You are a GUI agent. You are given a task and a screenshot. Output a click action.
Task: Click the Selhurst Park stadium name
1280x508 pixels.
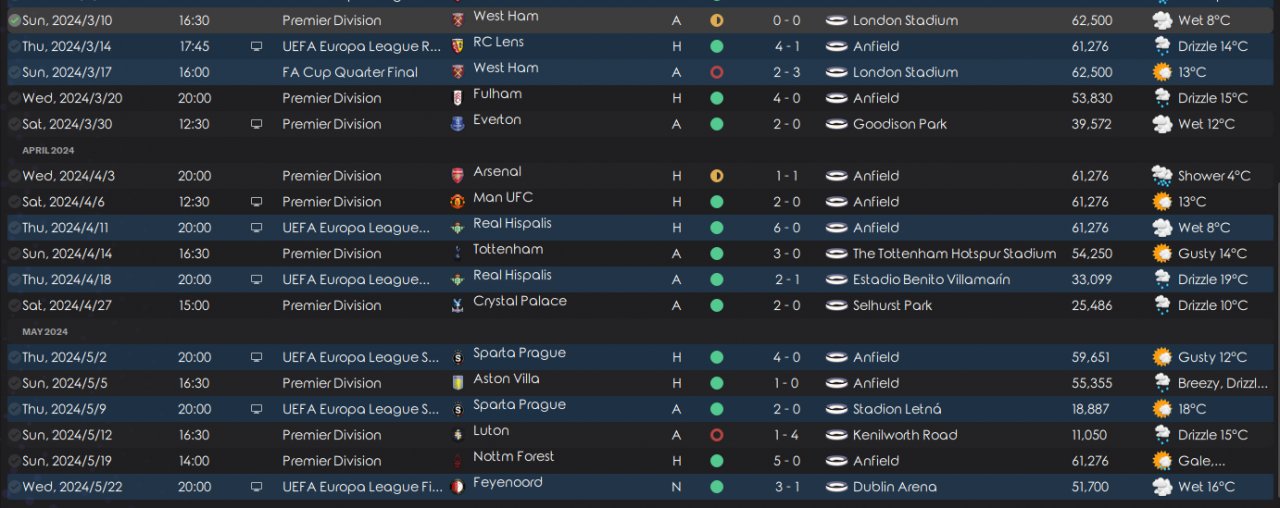pyautogui.click(x=892, y=306)
